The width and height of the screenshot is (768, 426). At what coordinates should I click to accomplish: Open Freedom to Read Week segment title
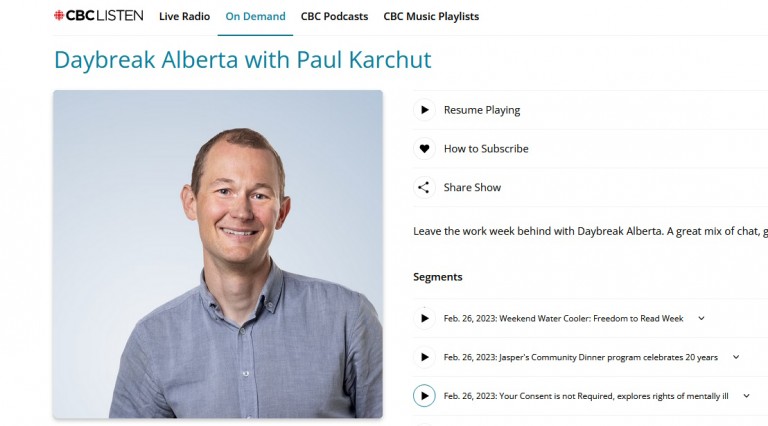[x=563, y=318]
